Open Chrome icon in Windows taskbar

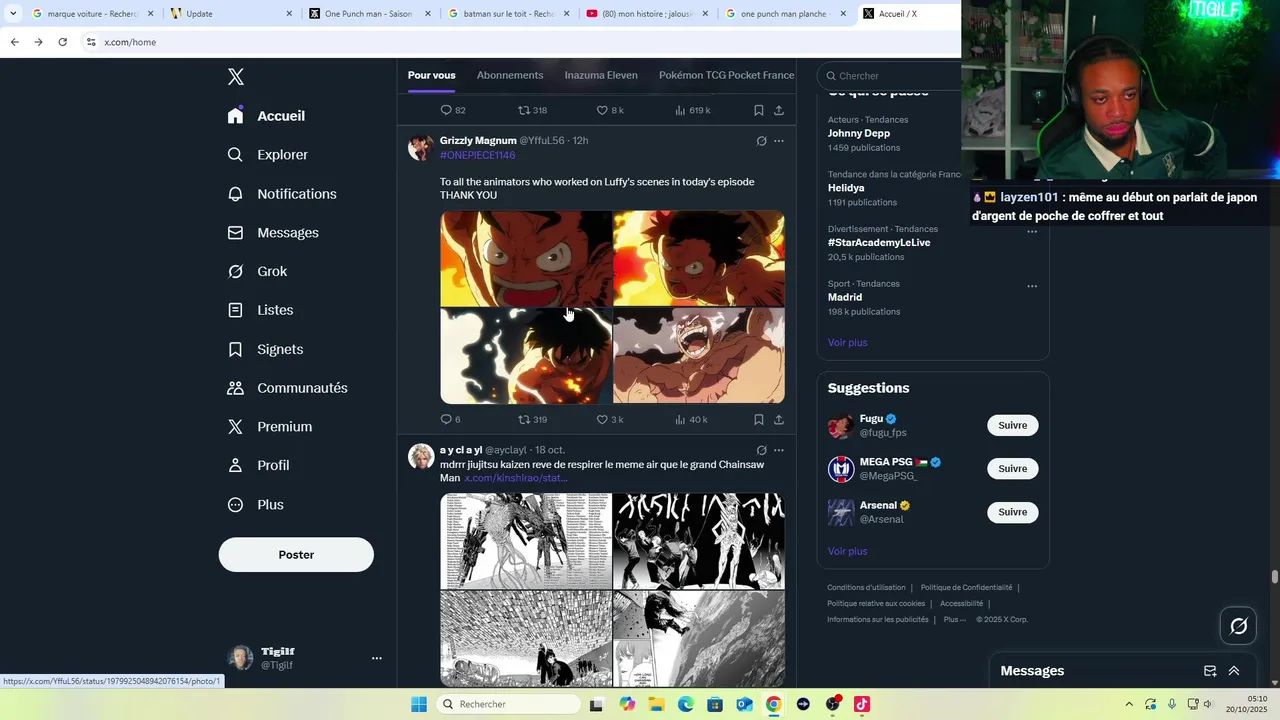(773, 704)
